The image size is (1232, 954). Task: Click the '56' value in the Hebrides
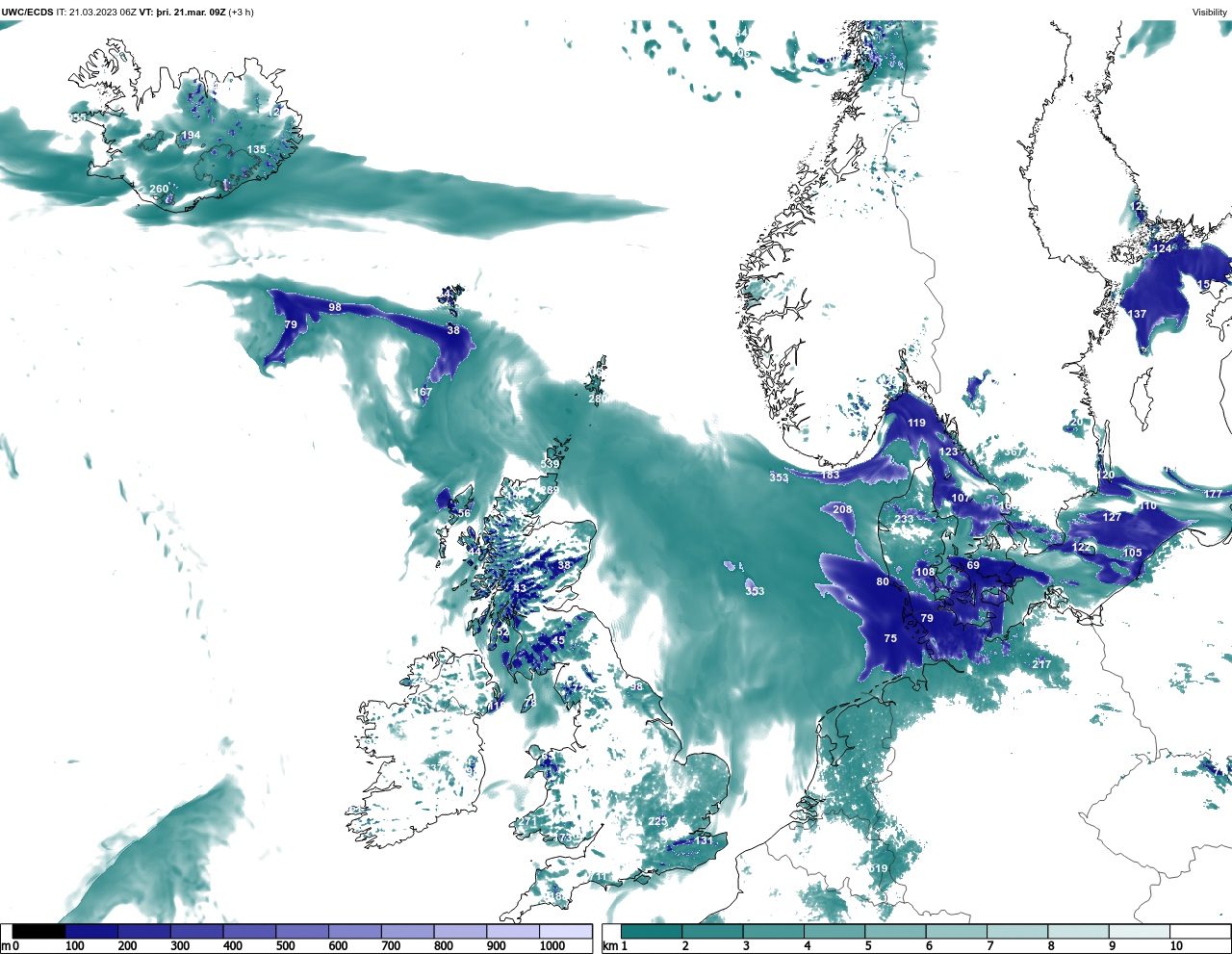pyautogui.click(x=464, y=513)
